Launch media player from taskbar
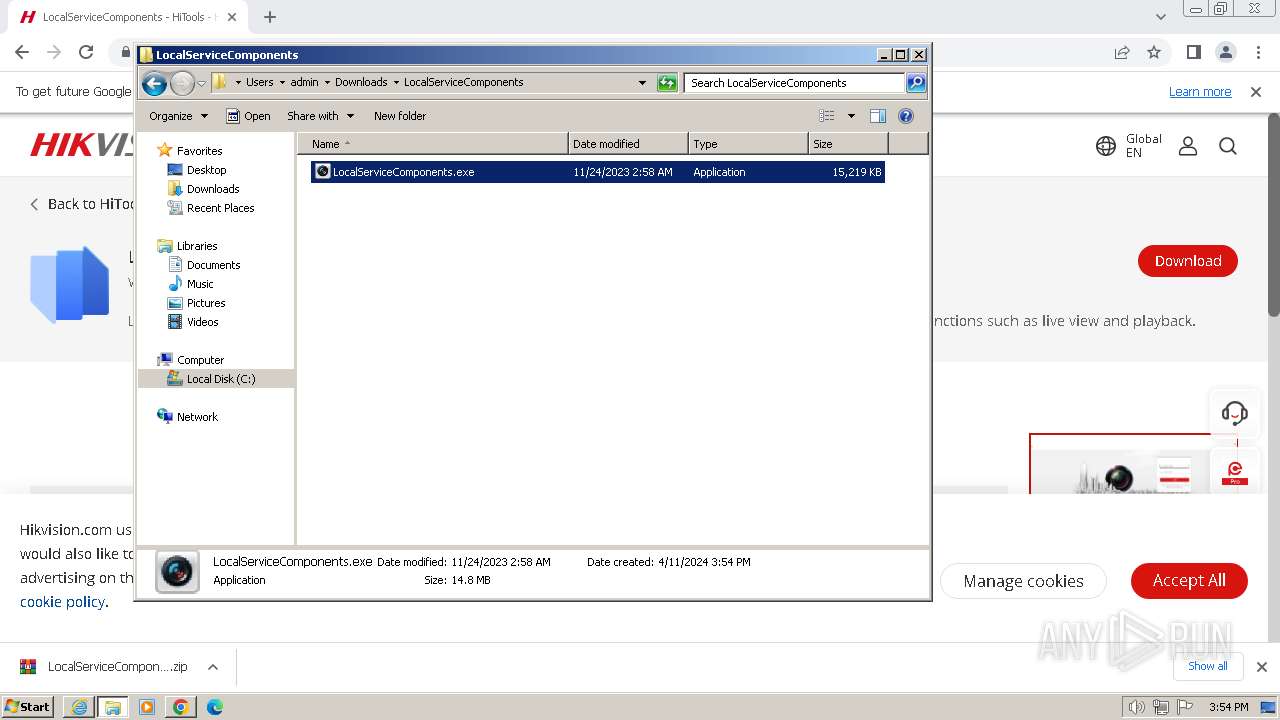Image resolution: width=1280 pixels, height=720 pixels. pos(147,707)
